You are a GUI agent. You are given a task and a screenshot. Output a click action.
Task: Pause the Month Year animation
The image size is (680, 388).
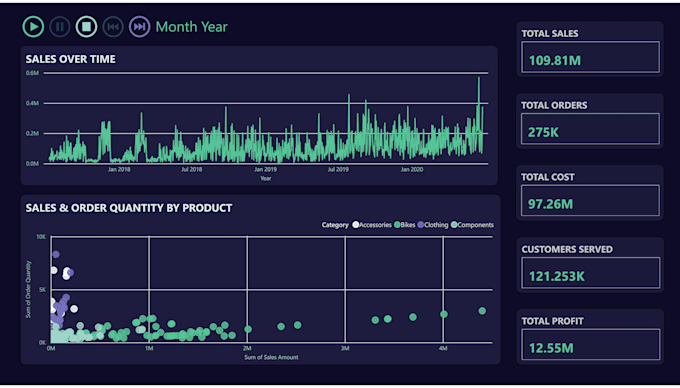pyautogui.click(x=60, y=27)
